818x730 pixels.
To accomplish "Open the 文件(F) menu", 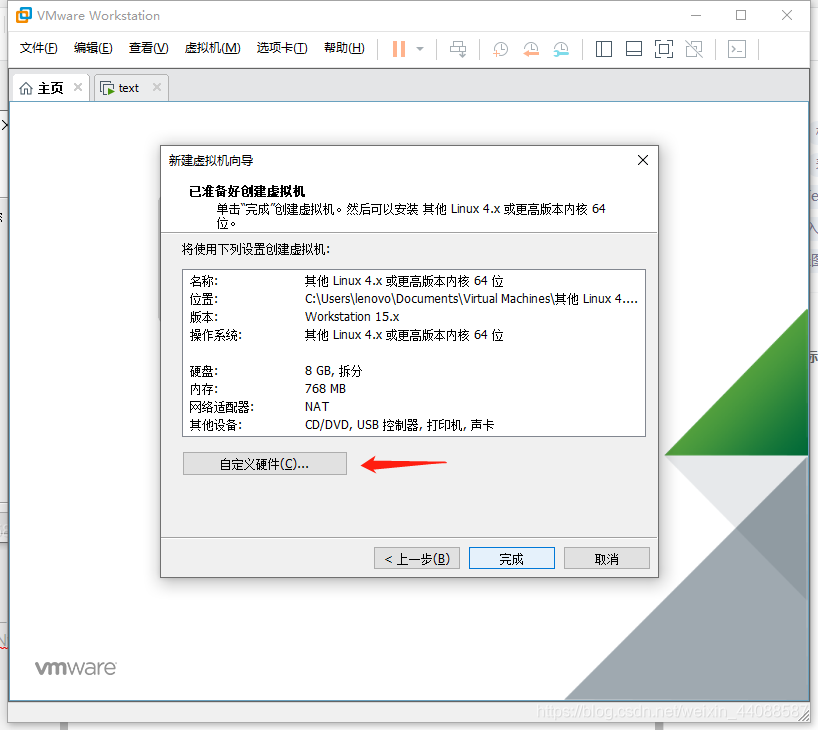I will coord(38,48).
